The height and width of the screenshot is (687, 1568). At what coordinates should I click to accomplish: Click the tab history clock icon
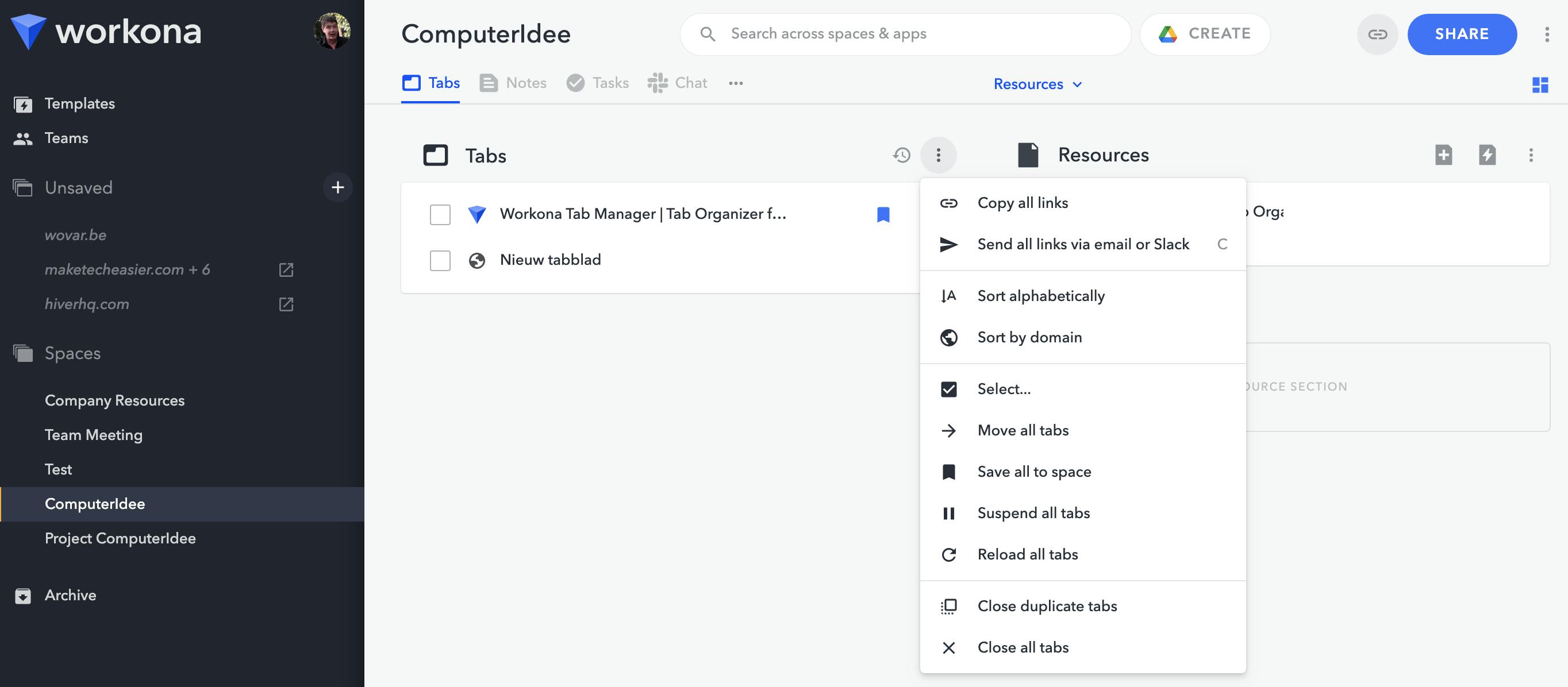pos(901,155)
